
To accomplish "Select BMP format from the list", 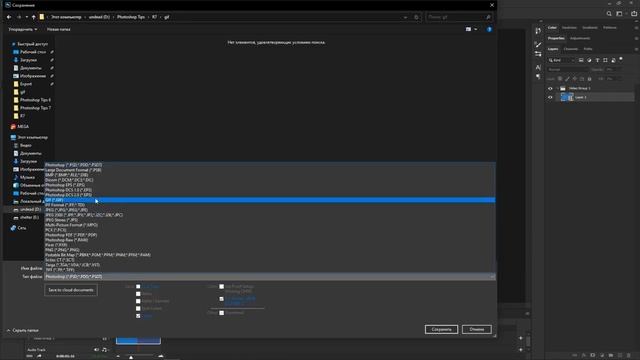I will tap(270, 175).
